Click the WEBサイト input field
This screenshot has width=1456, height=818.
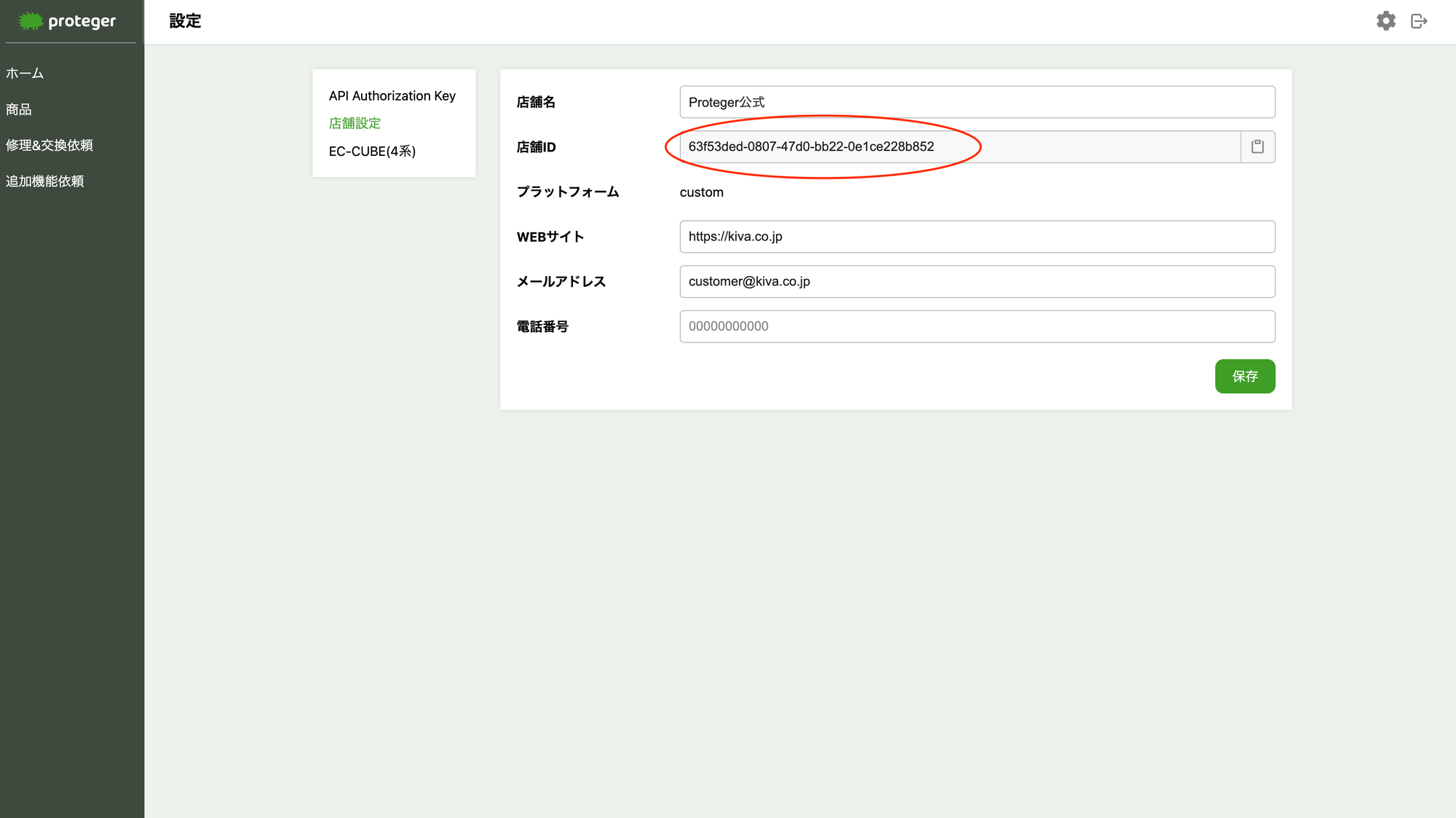click(x=977, y=237)
